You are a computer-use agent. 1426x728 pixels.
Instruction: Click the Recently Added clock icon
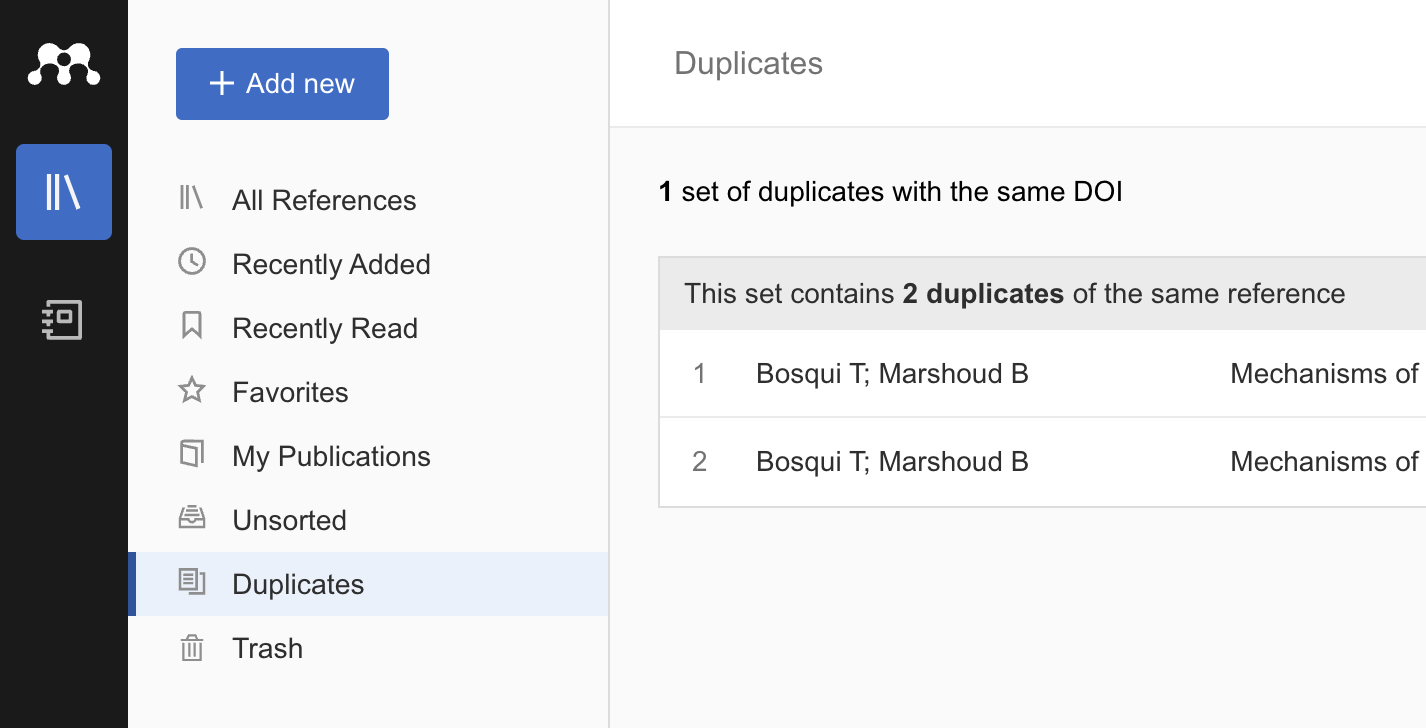coord(191,263)
